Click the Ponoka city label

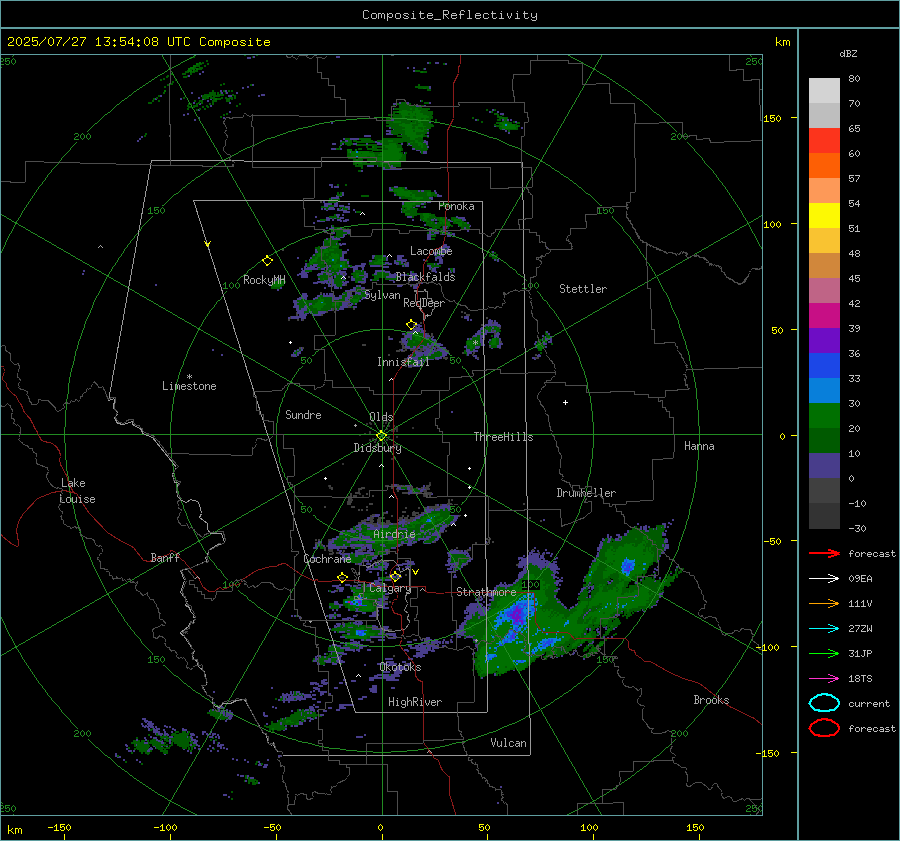pos(456,206)
